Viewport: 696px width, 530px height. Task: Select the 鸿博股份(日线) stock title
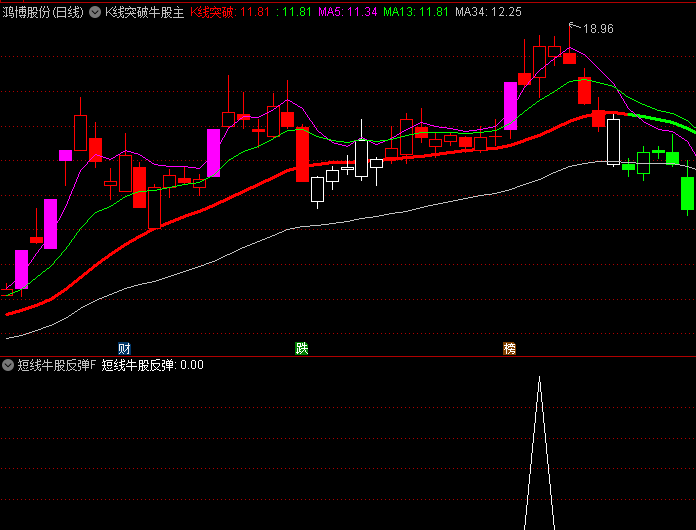(43, 12)
